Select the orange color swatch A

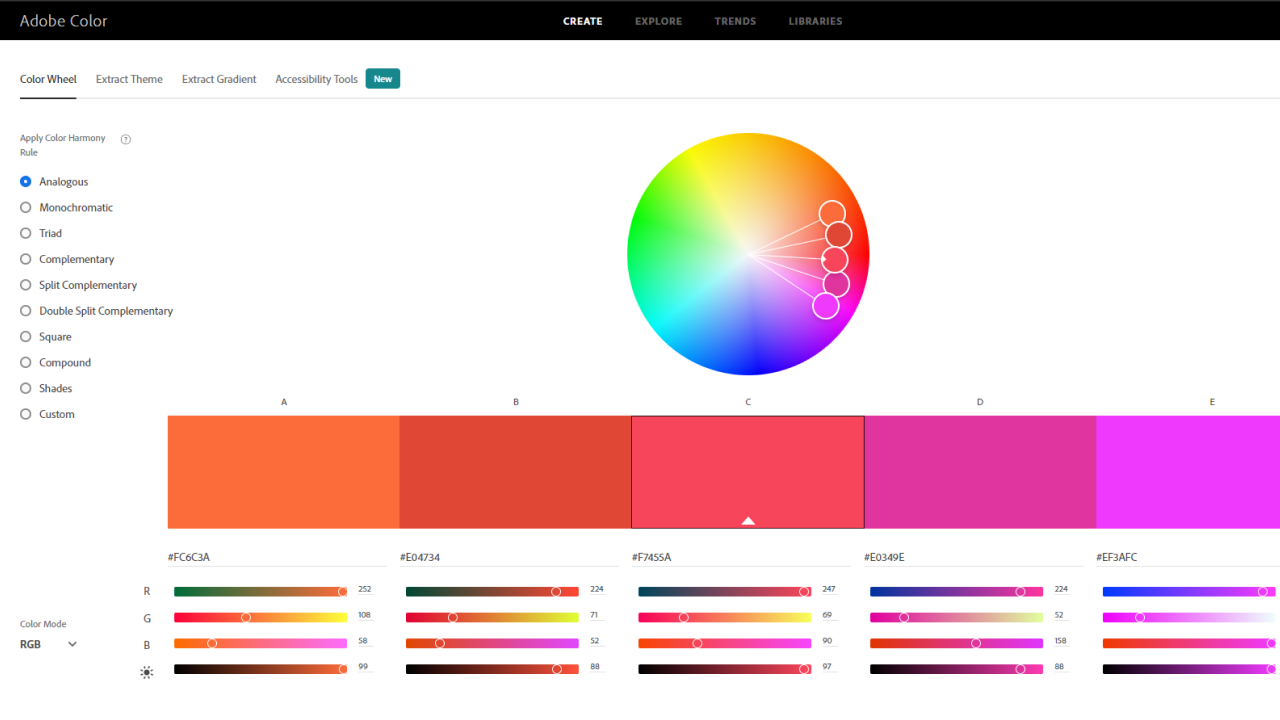pyautogui.click(x=283, y=472)
